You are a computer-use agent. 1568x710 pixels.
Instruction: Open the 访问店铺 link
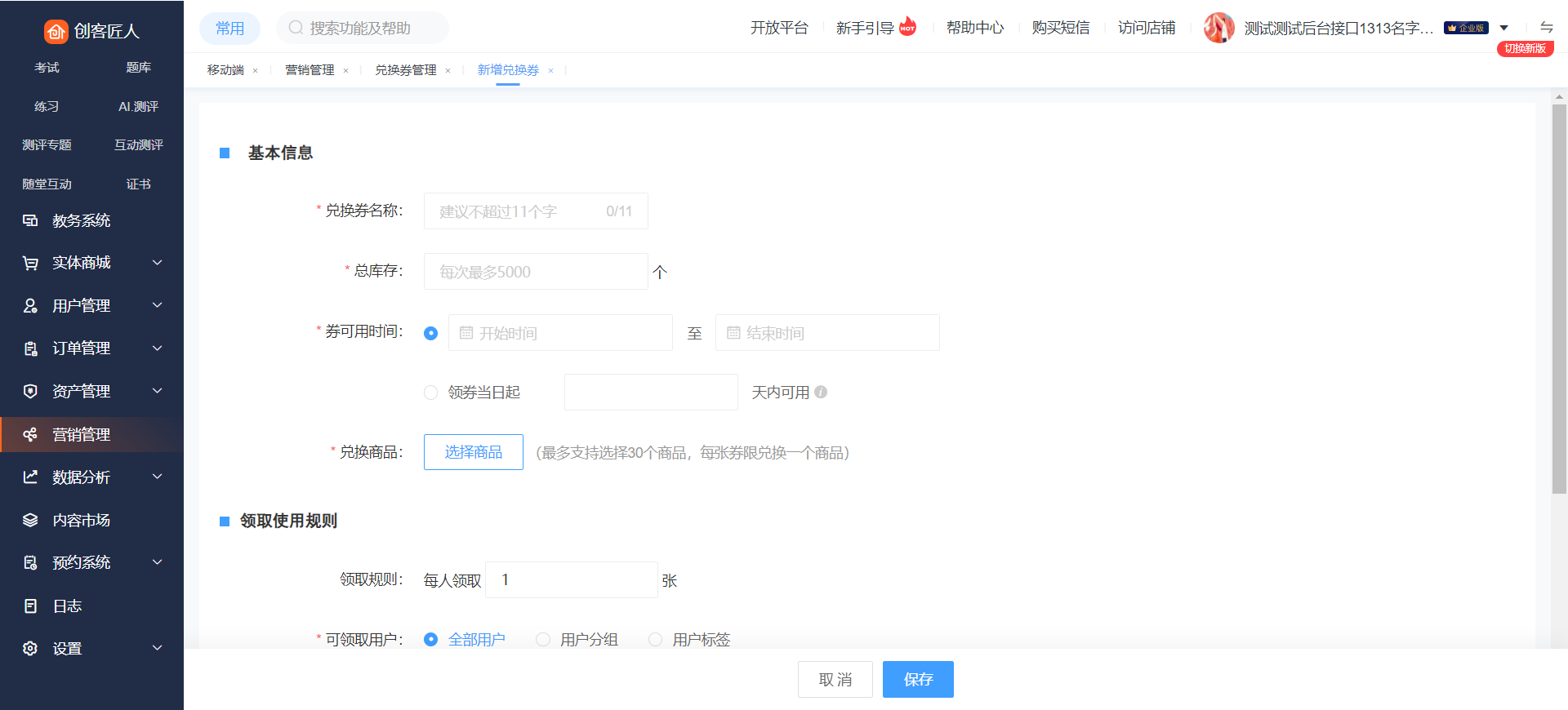point(1147,28)
